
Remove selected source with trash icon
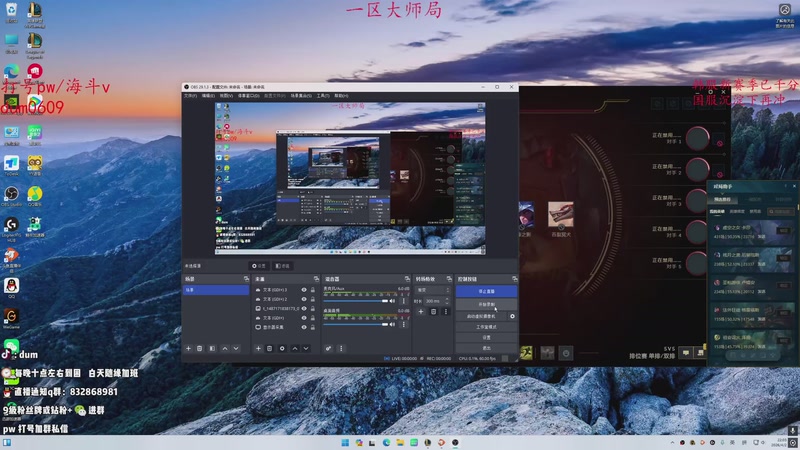pyautogui.click(x=270, y=348)
